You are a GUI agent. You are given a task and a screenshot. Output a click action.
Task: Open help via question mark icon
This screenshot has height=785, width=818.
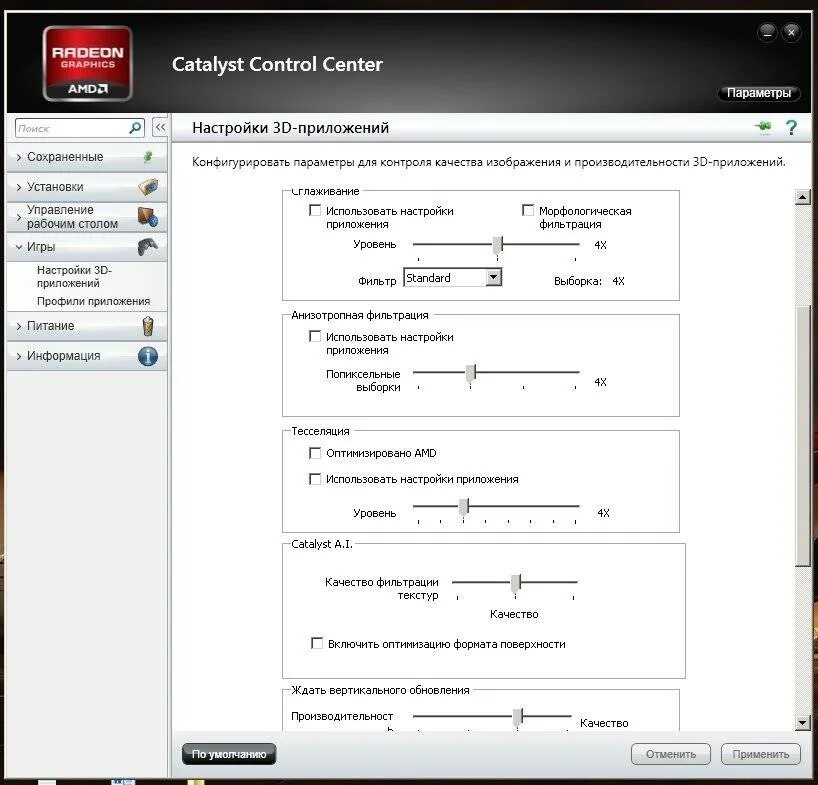(791, 127)
